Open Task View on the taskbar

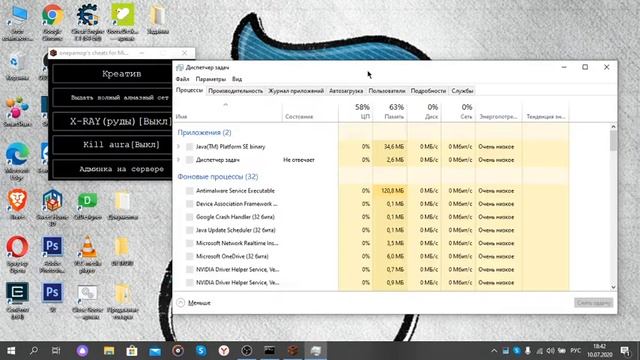[x=56, y=351]
